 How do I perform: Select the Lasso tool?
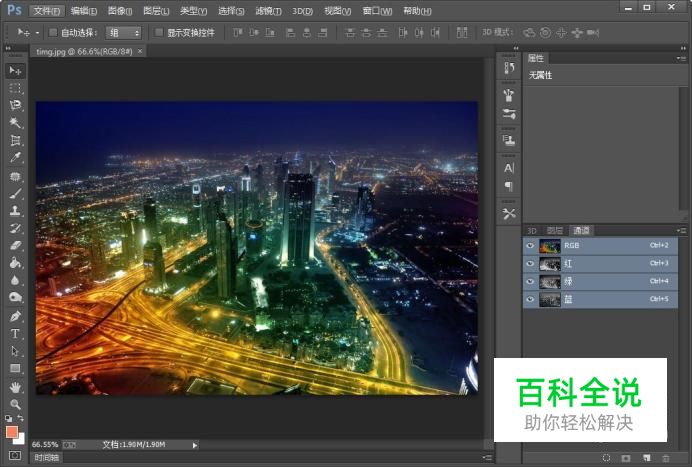[x=15, y=105]
